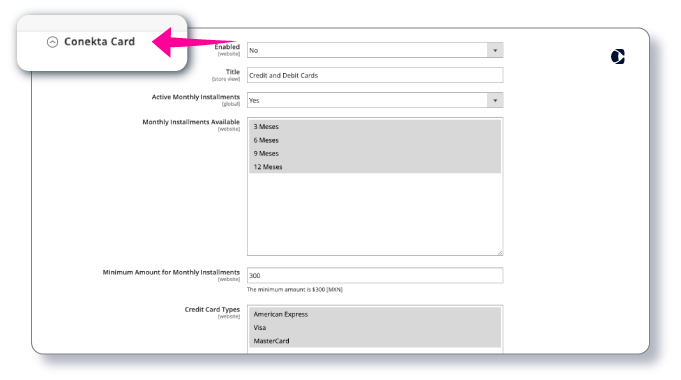Select American Express card type
Screen dimensions: 681x380
pyautogui.click(x=375, y=314)
